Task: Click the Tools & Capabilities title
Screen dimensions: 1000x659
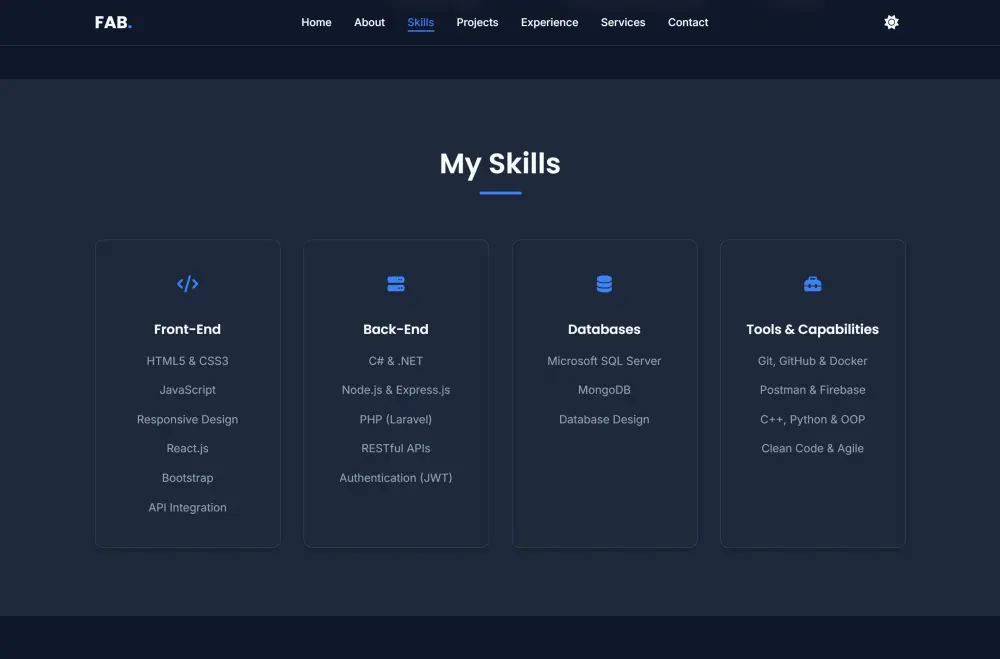Action: [812, 329]
